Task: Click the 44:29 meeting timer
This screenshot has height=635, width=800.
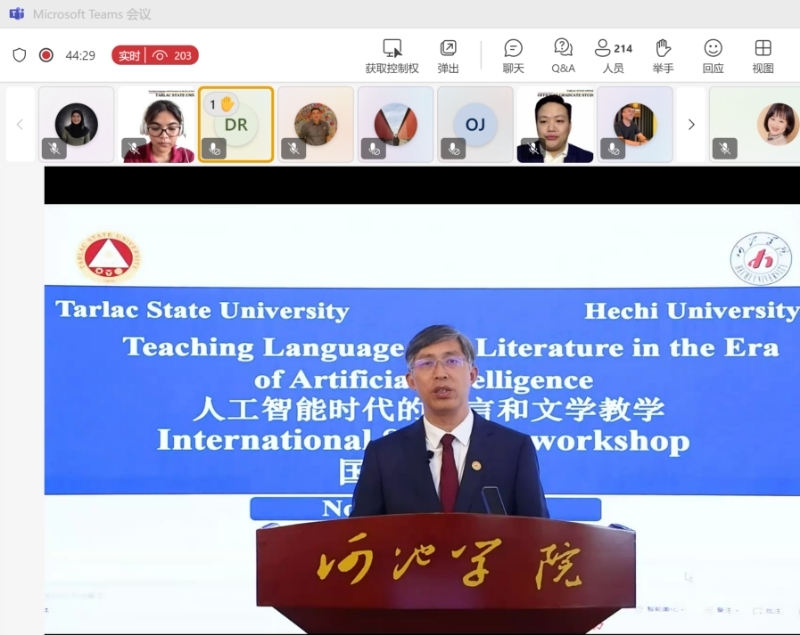Action: (x=80, y=55)
